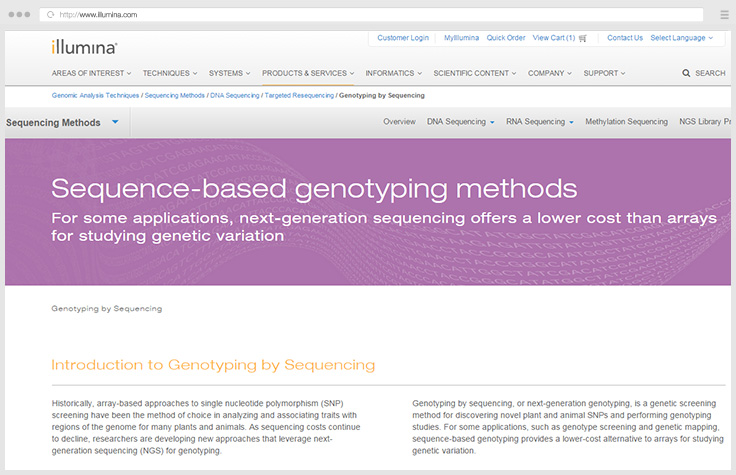Open the Techniques menu
Image resolution: width=736 pixels, height=475 pixels.
[x=170, y=73]
